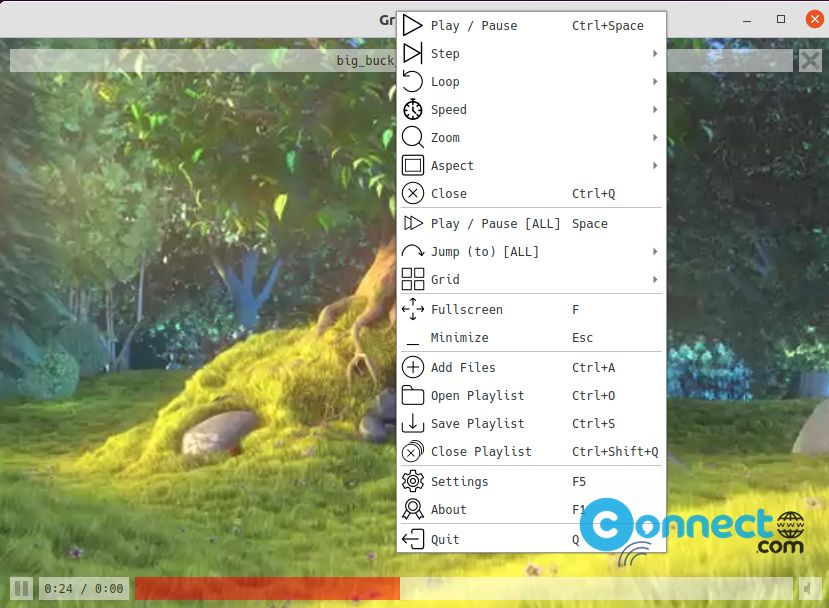This screenshot has width=829, height=608.
Task: Click the Minimize underscore icon
Action: [x=412, y=344]
